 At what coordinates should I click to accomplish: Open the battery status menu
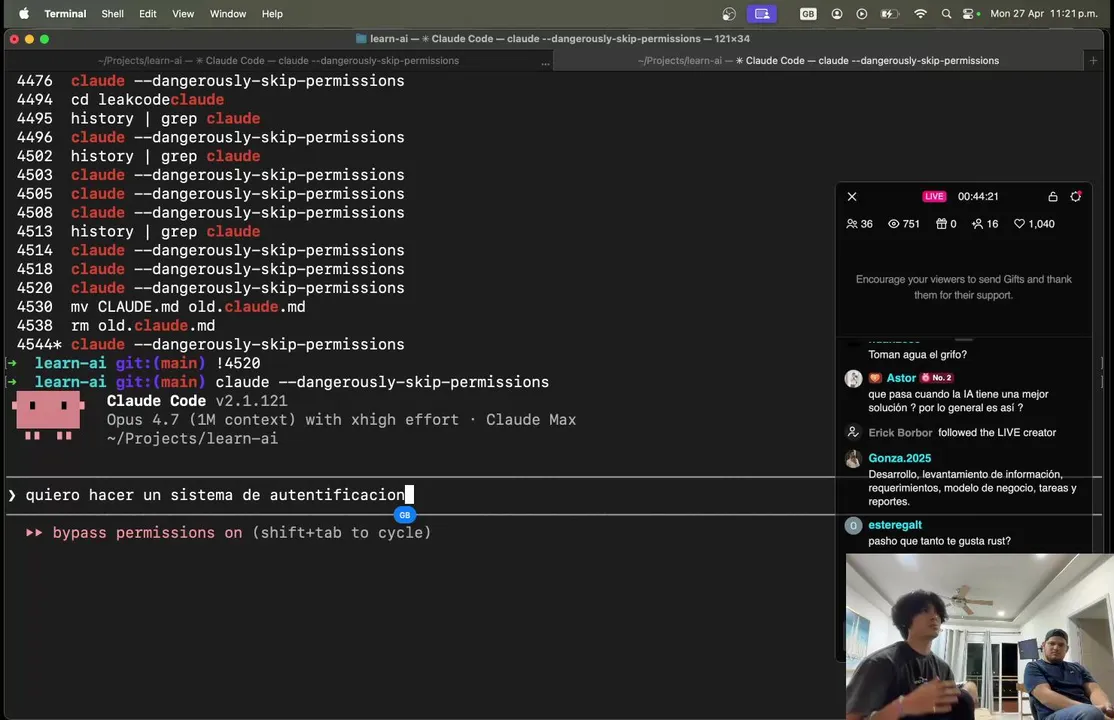point(889,14)
